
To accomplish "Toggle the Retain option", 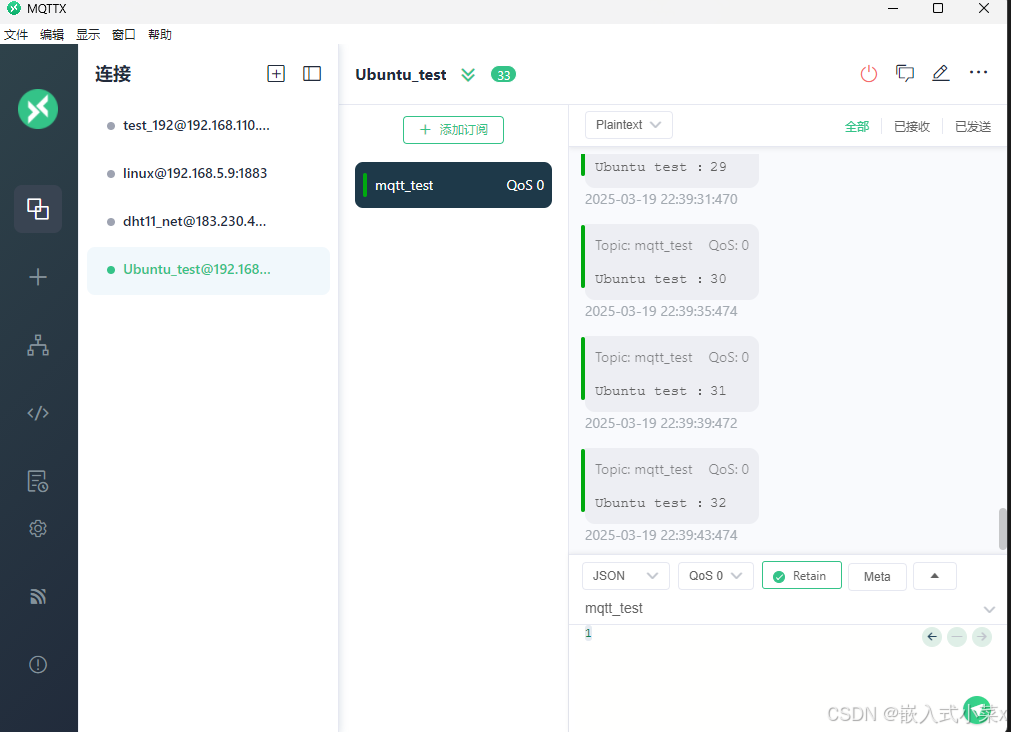I will point(801,575).
